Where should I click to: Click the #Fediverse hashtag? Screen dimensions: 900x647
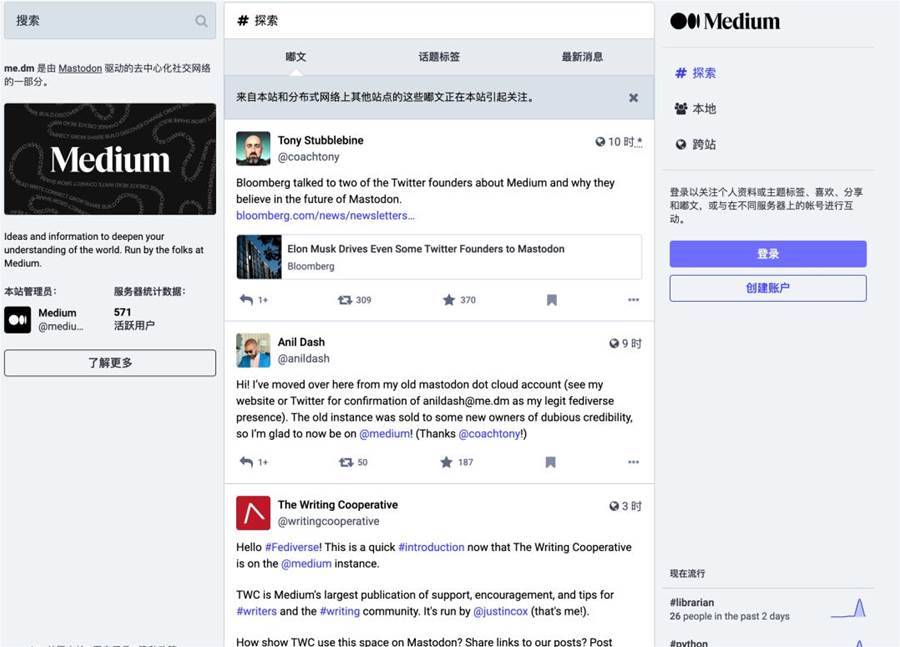[x=292, y=548]
